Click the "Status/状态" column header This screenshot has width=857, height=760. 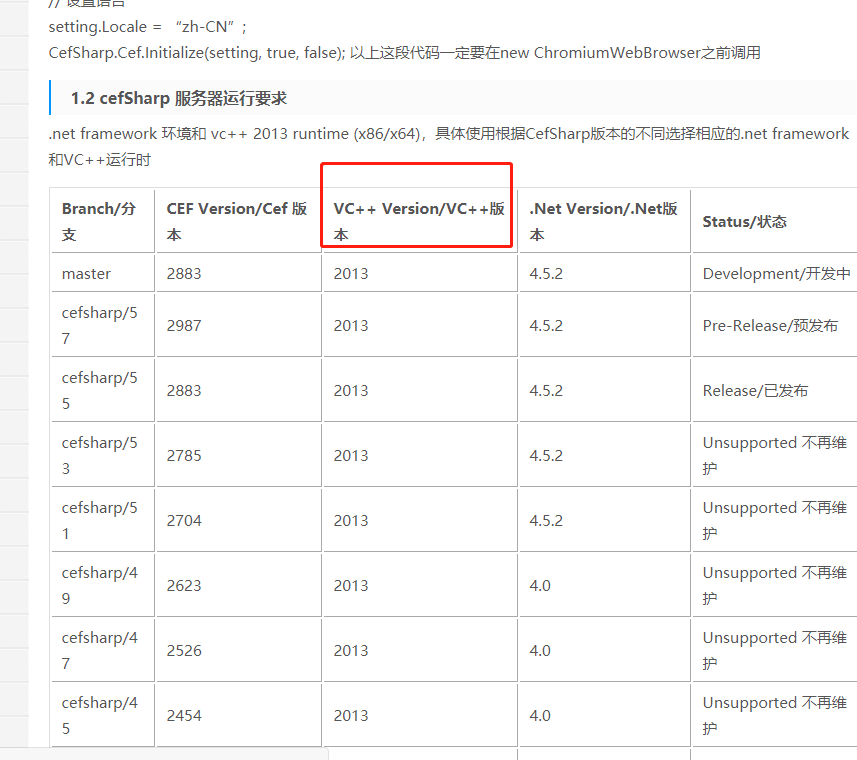pos(774,221)
